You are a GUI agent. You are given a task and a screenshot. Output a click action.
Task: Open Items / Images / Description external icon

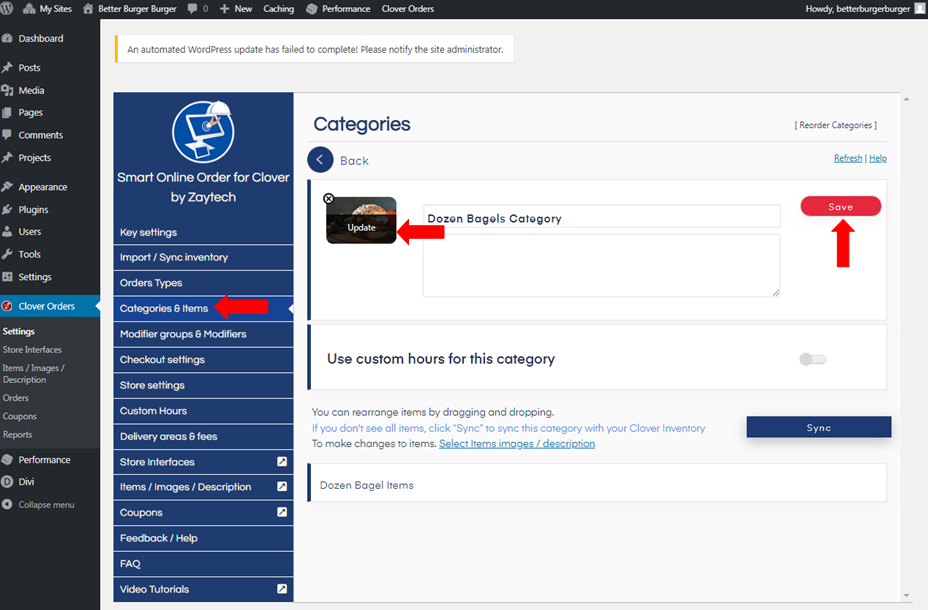pyautogui.click(x=282, y=486)
